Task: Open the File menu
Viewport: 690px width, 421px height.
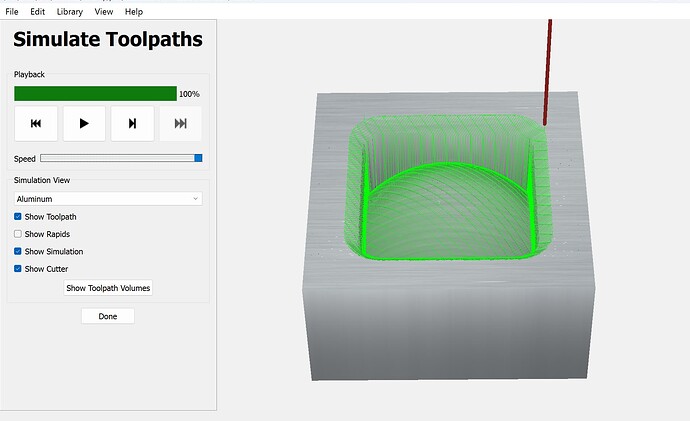Action: pos(12,12)
